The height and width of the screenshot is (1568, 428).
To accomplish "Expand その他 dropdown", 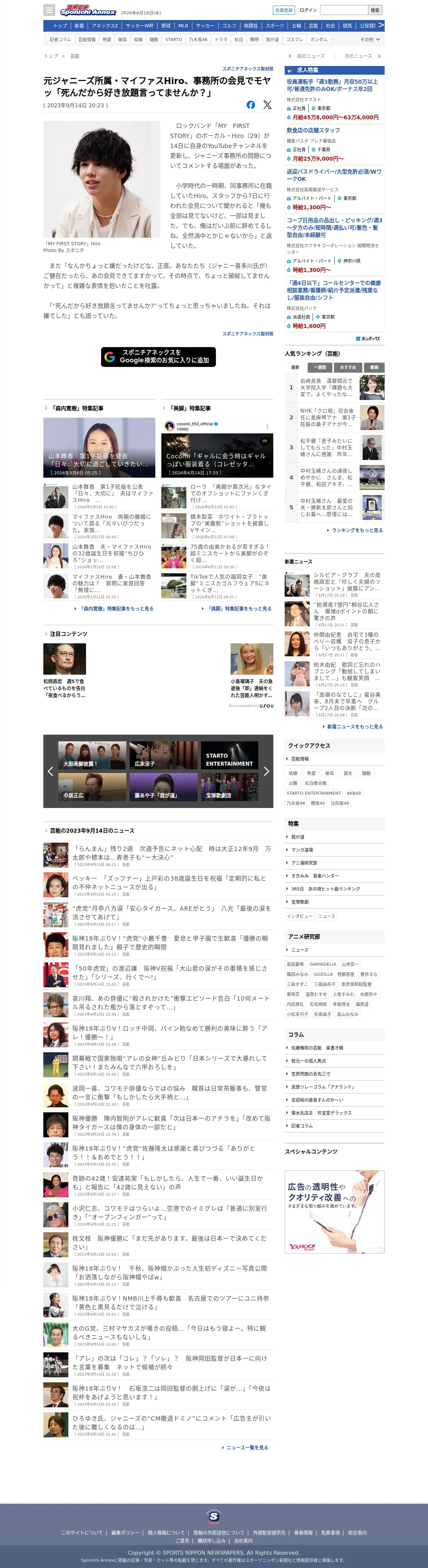I will tap(371, 40).
